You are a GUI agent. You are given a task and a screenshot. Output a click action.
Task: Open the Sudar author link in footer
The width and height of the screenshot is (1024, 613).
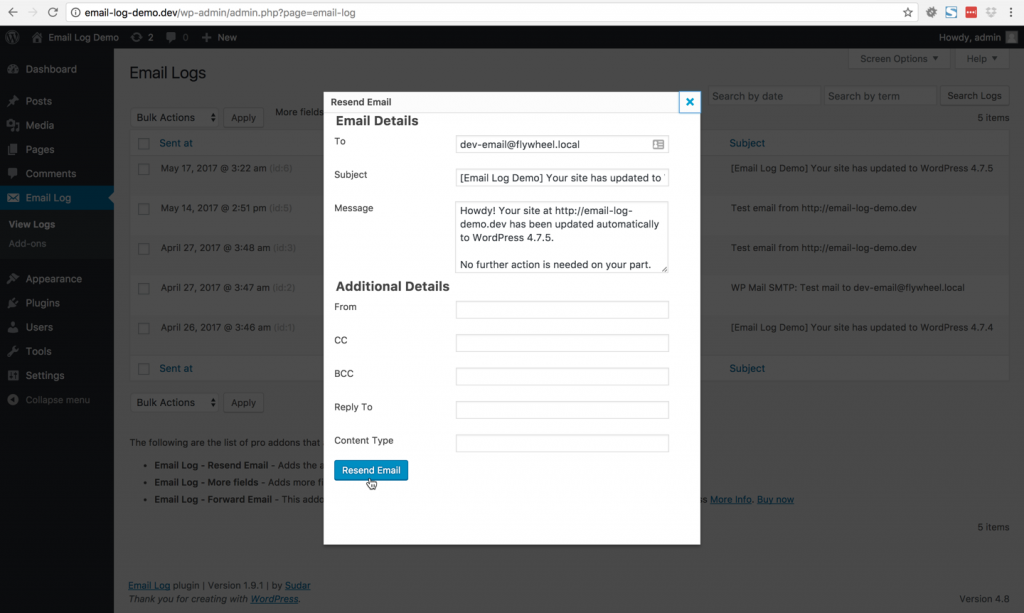point(297,586)
